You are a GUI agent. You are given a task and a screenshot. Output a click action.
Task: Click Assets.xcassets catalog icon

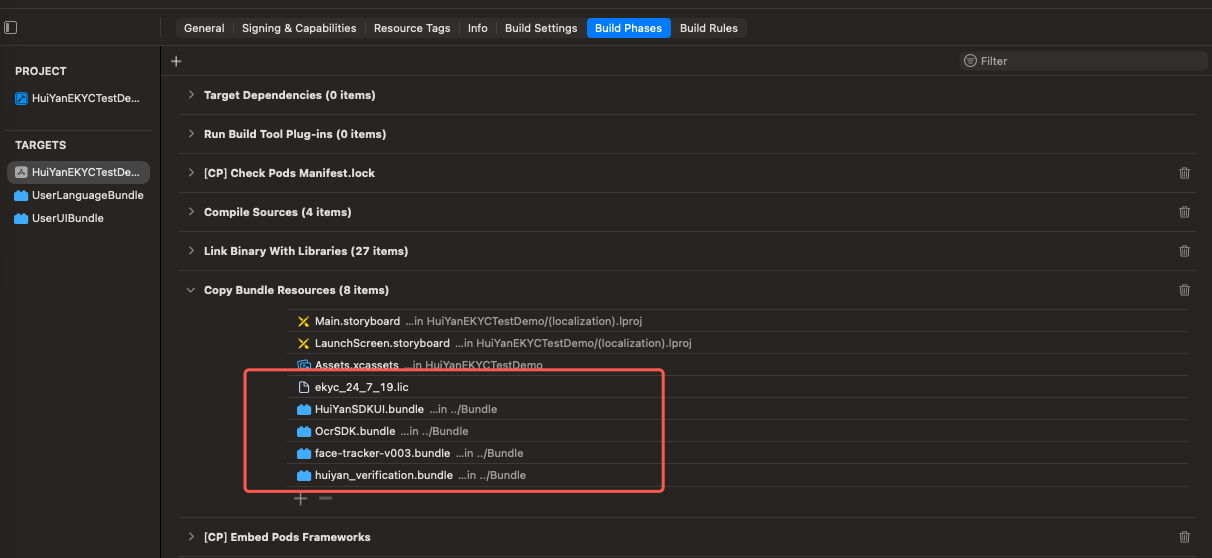pyautogui.click(x=304, y=365)
